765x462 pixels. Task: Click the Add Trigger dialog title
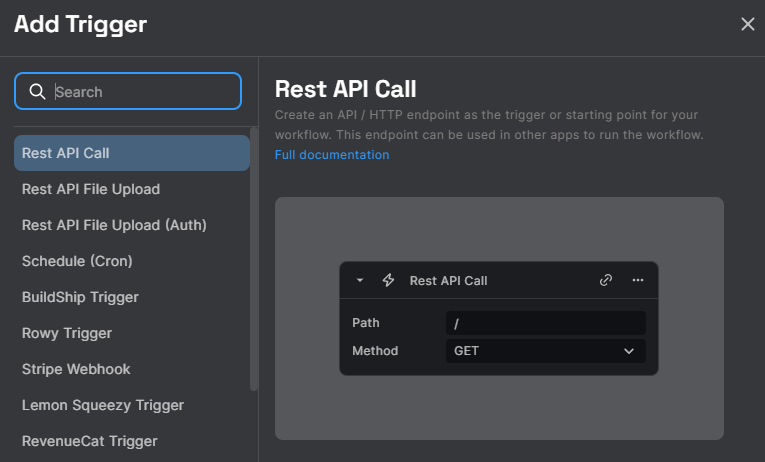pos(81,24)
